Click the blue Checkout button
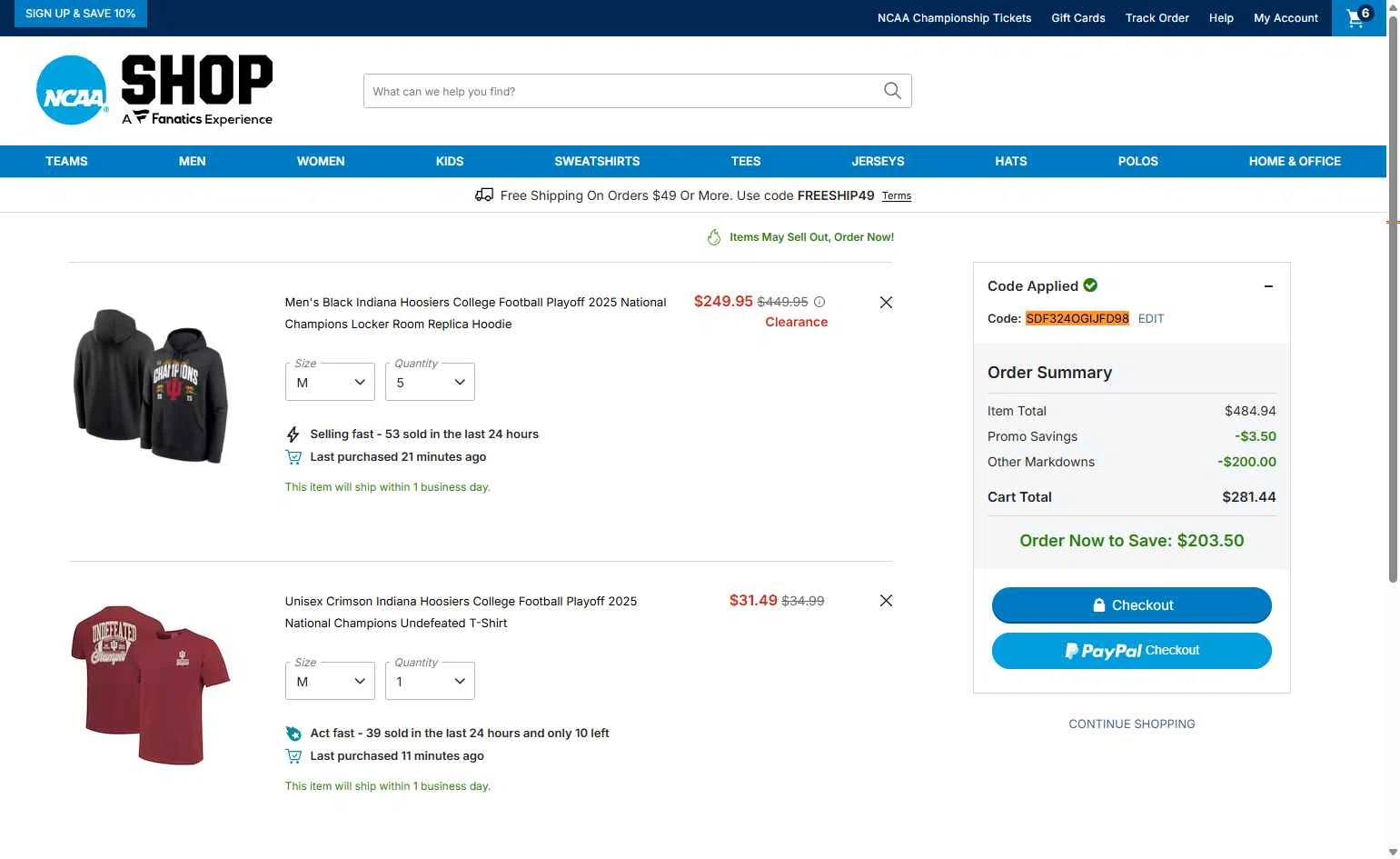This screenshot has height=859, width=1400. [1131, 605]
